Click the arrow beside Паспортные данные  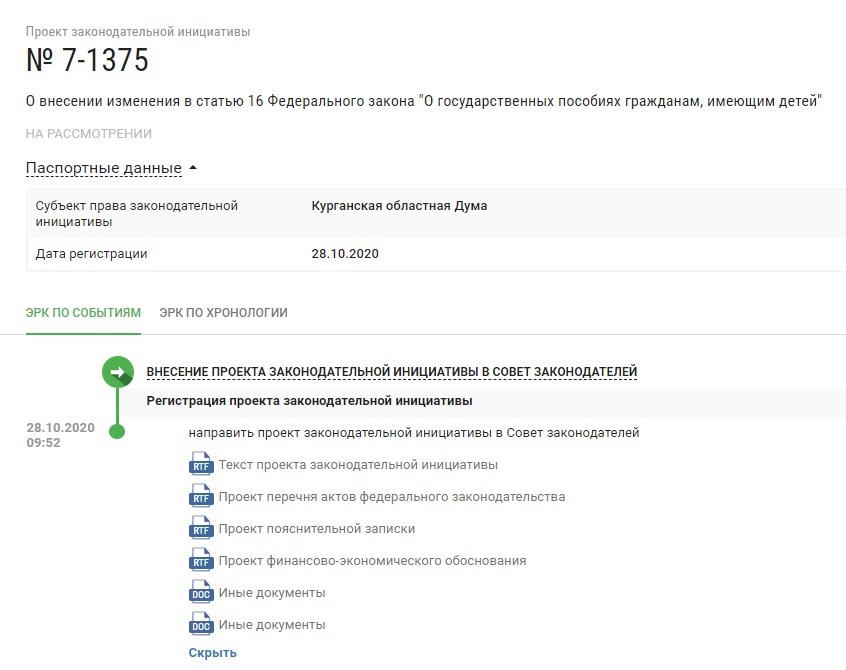pyautogui.click(x=193, y=168)
